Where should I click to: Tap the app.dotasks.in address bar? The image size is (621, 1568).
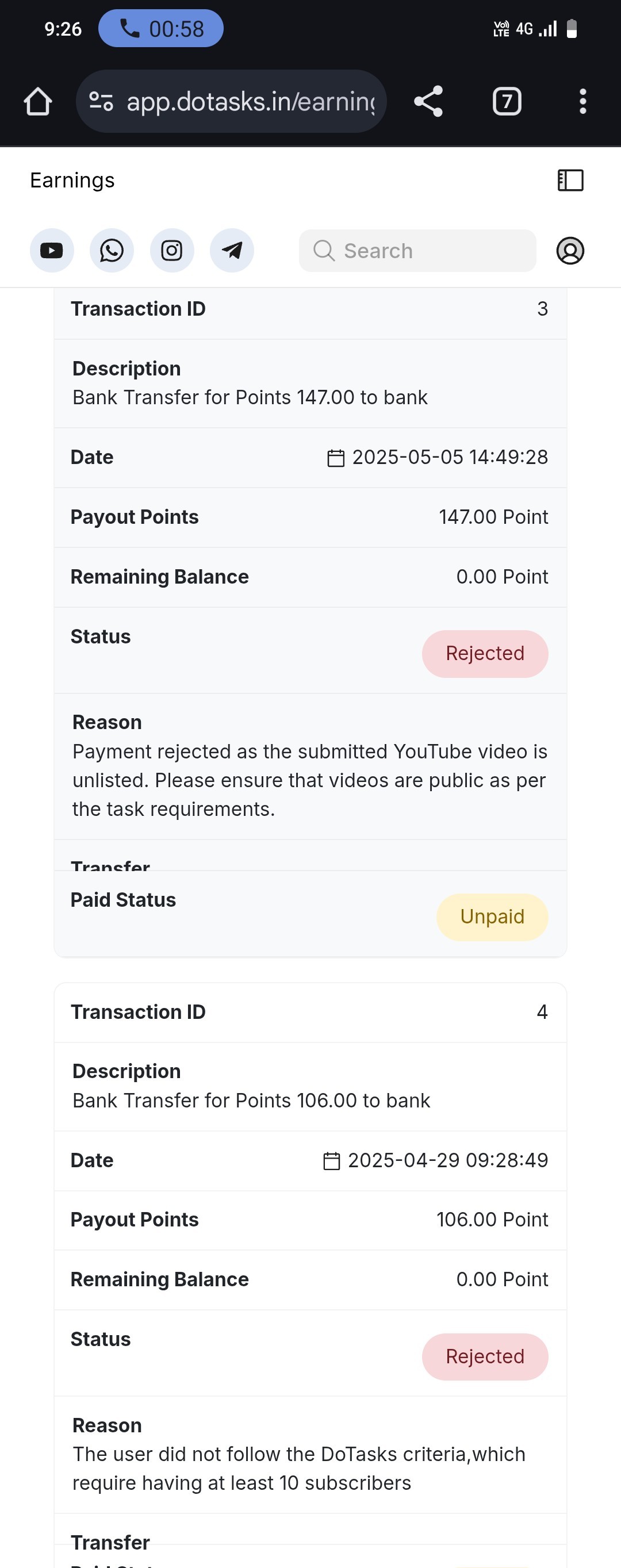point(250,101)
